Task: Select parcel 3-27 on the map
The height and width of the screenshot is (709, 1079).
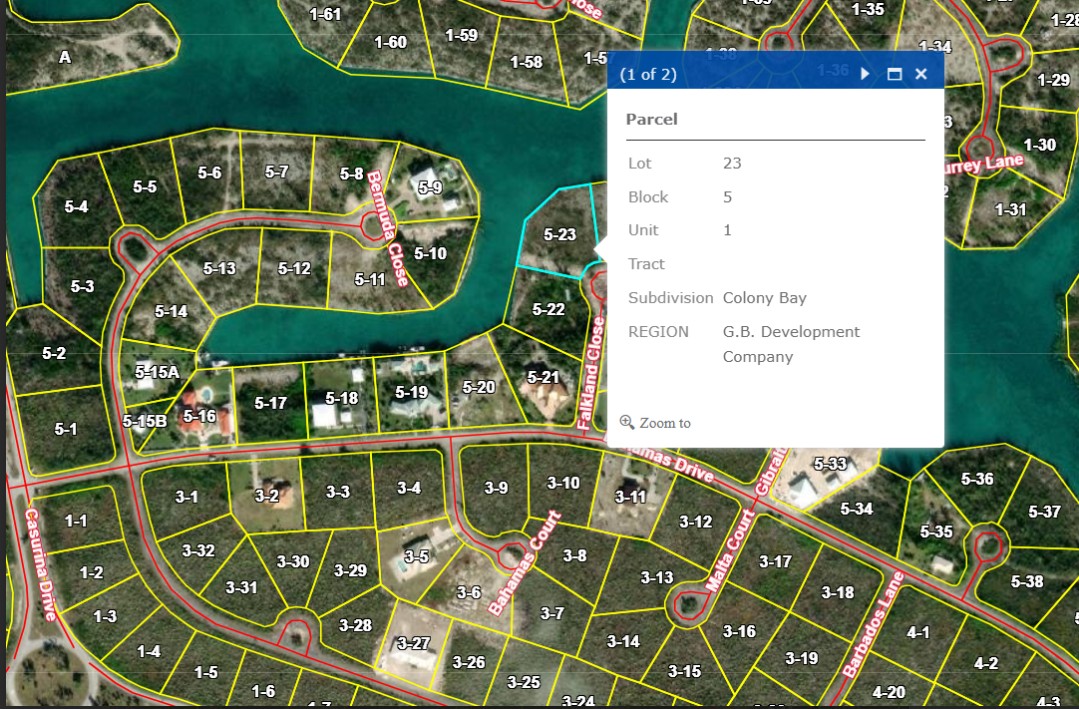Action: (x=413, y=644)
